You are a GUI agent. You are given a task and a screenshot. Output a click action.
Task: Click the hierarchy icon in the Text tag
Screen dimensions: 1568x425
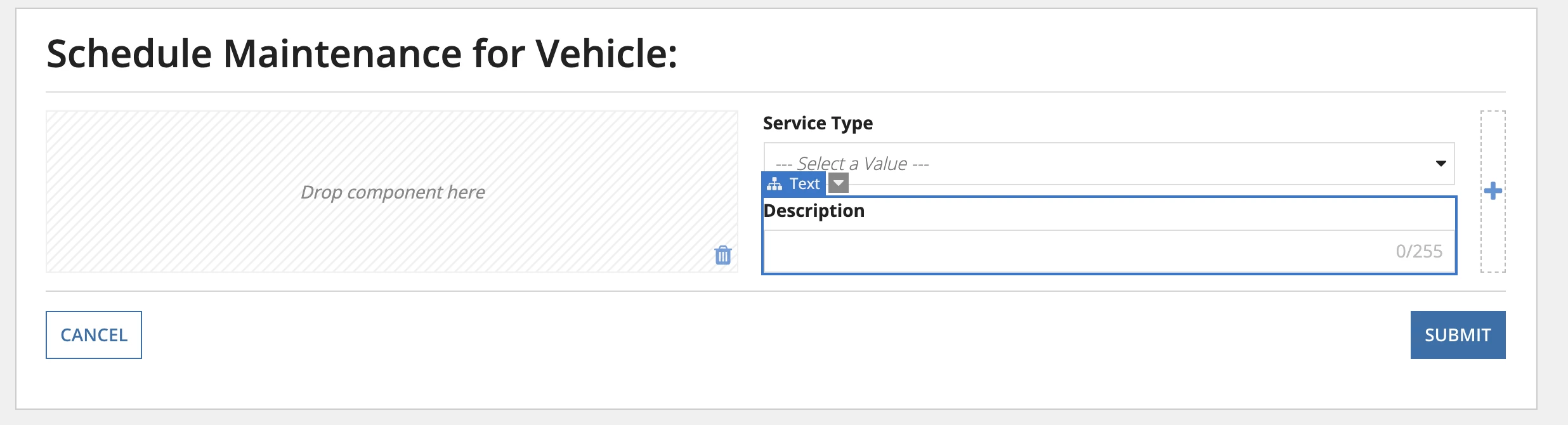(x=774, y=184)
